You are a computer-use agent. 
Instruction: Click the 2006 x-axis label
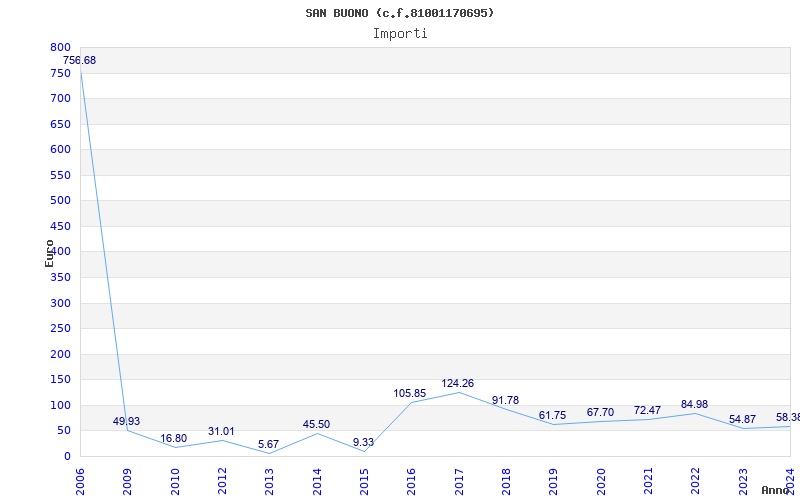click(x=80, y=482)
